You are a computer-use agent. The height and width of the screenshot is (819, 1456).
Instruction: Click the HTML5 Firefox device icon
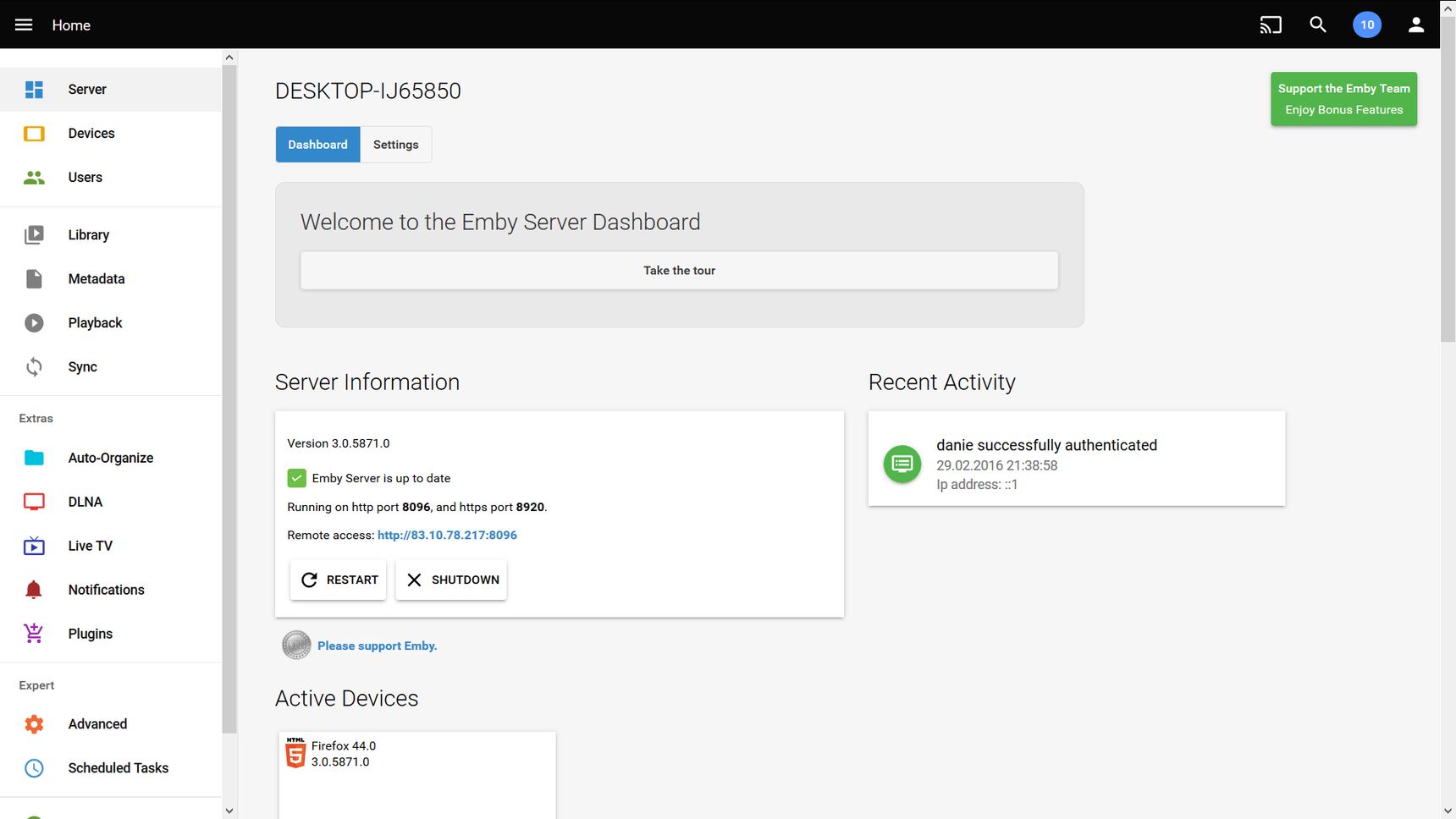tap(295, 752)
